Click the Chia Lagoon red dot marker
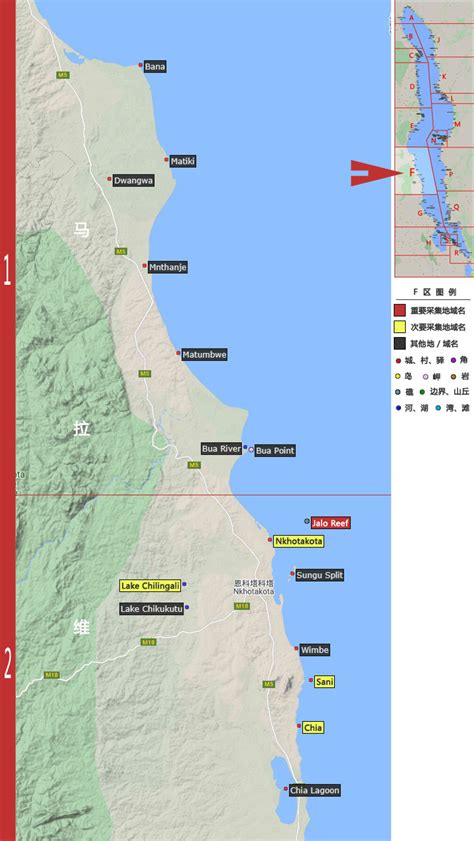Viewport: 474px width, 841px height. click(x=286, y=788)
